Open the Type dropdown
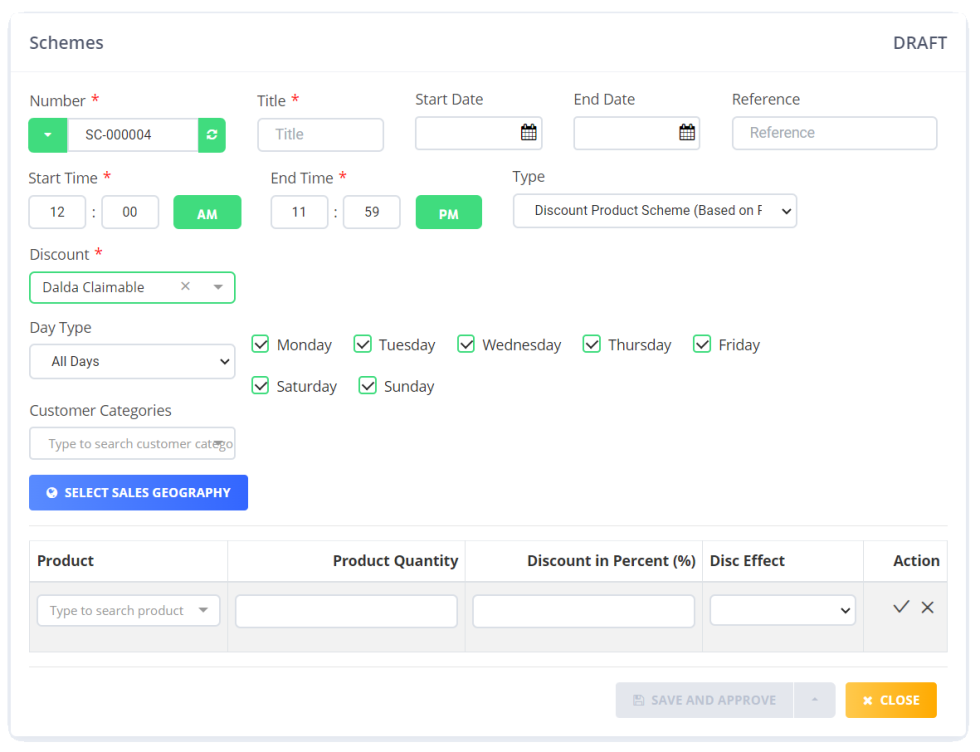This screenshot has width=980, height=752. point(654,210)
